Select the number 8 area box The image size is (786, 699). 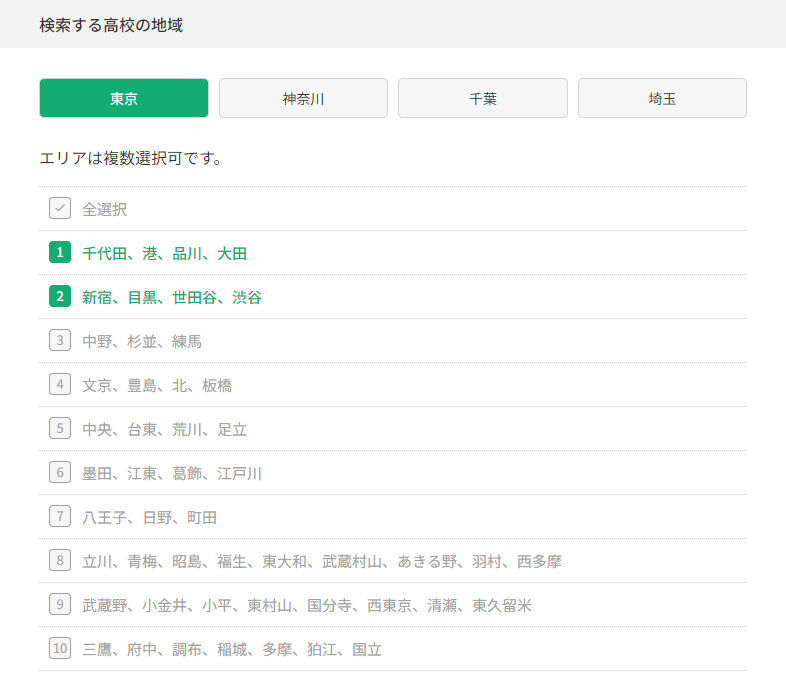click(x=60, y=561)
